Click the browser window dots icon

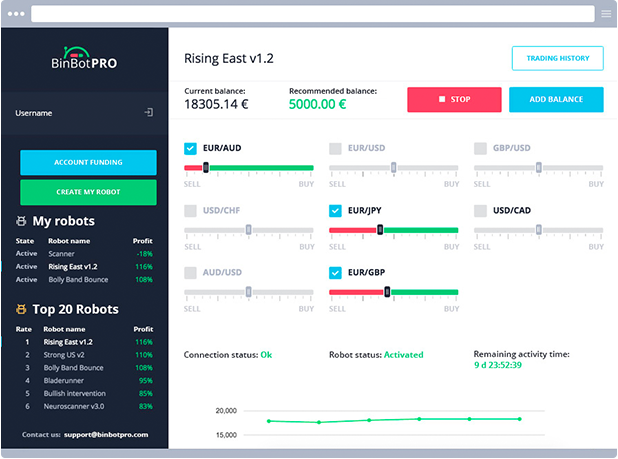pyautogui.click(x=16, y=14)
